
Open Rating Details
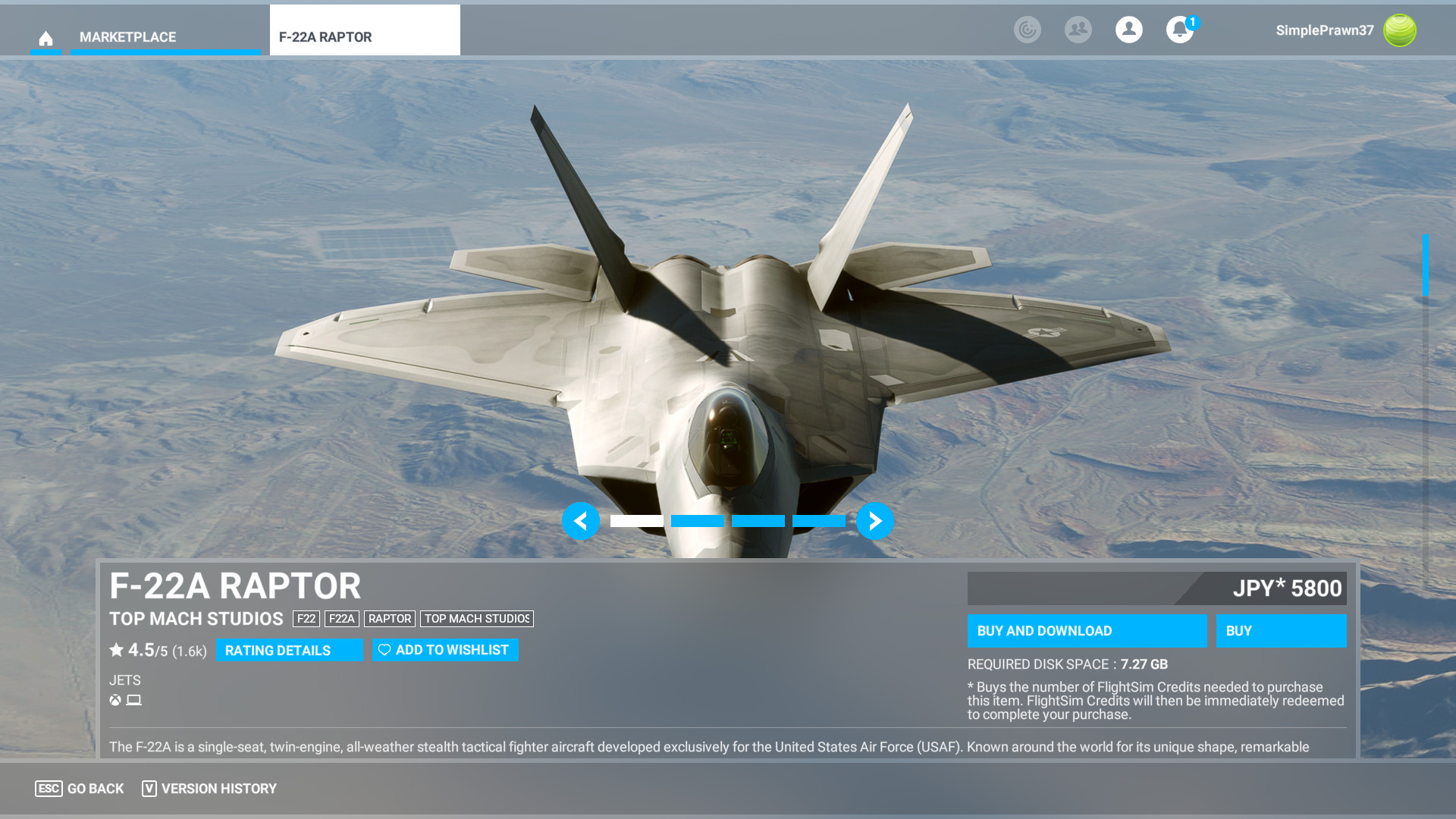(x=289, y=650)
